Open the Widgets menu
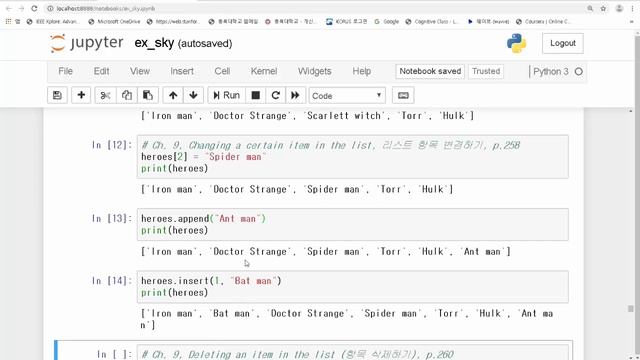 315,71
